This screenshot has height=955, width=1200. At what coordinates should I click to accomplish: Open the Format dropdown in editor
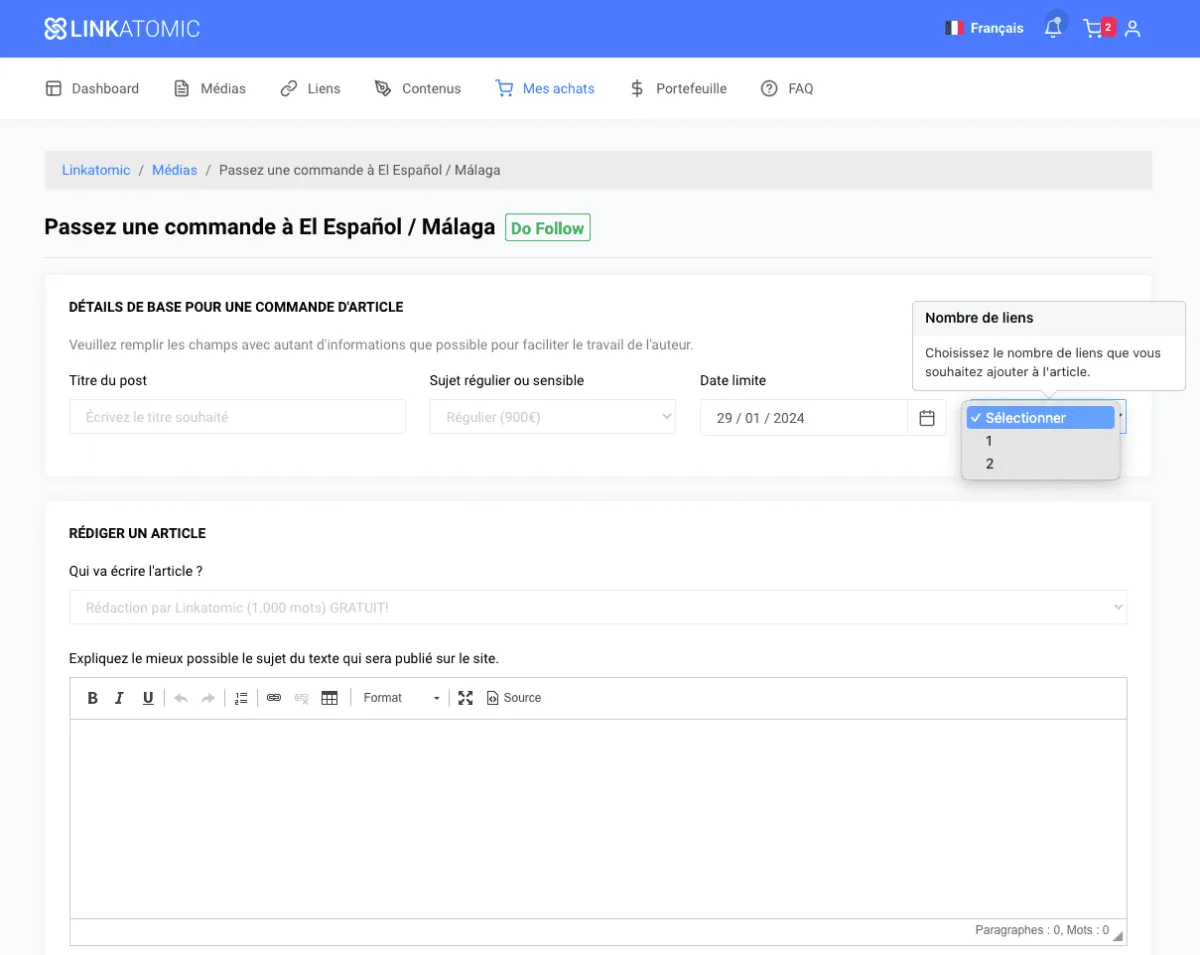[401, 698]
